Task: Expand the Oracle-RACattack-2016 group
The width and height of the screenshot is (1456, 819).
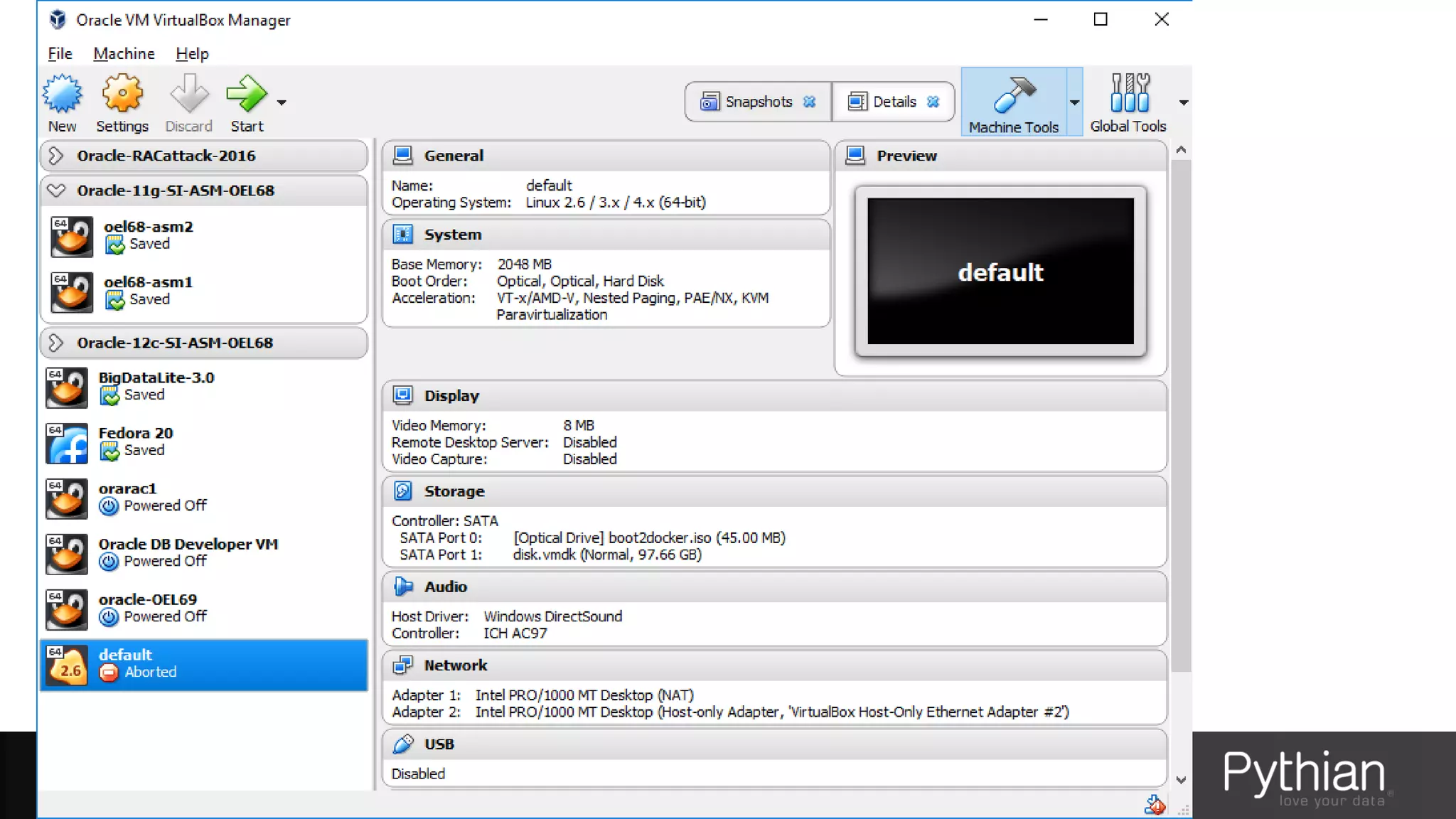Action: [x=56, y=156]
